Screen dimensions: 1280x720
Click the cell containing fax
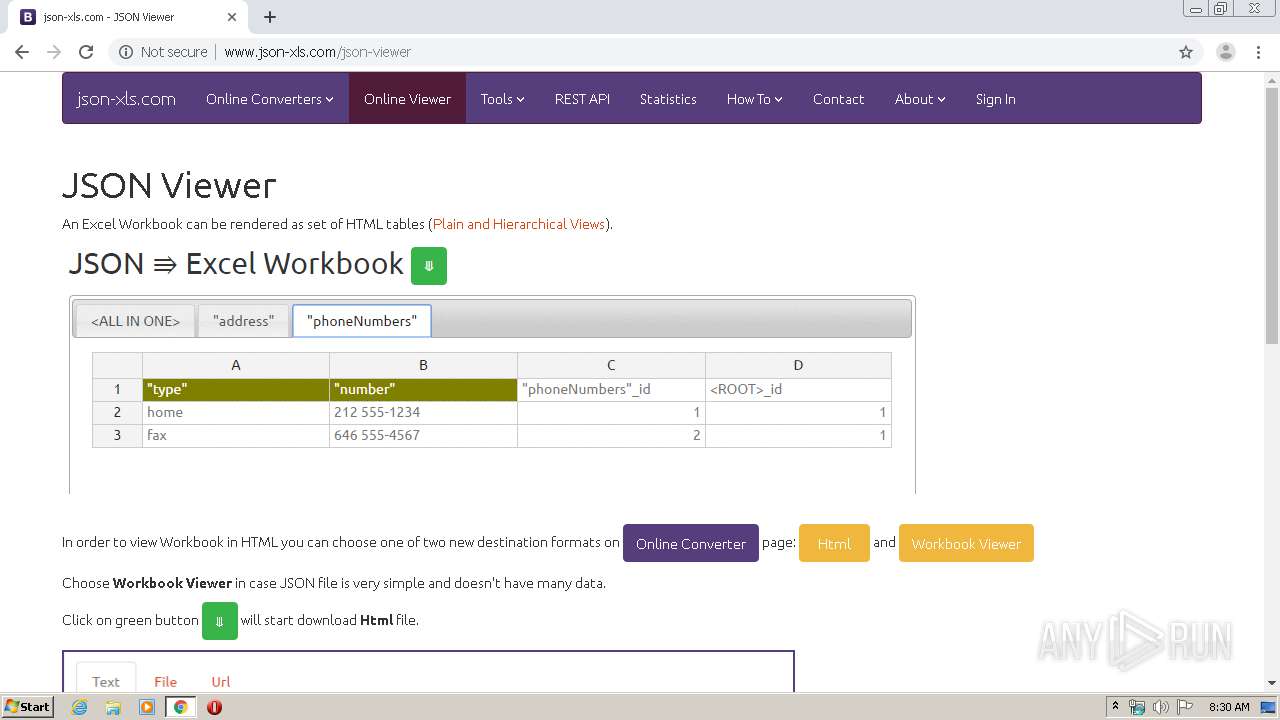click(x=236, y=435)
